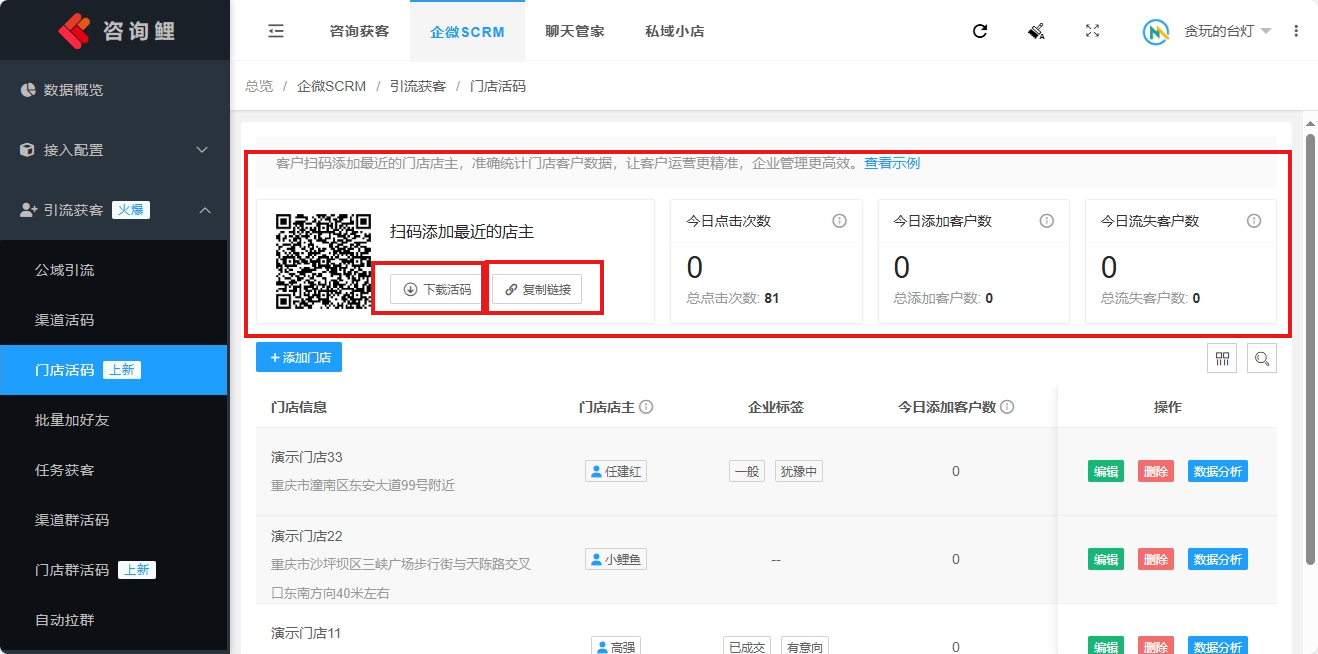Click the 企微SCRM breadcrumb

click(x=332, y=86)
